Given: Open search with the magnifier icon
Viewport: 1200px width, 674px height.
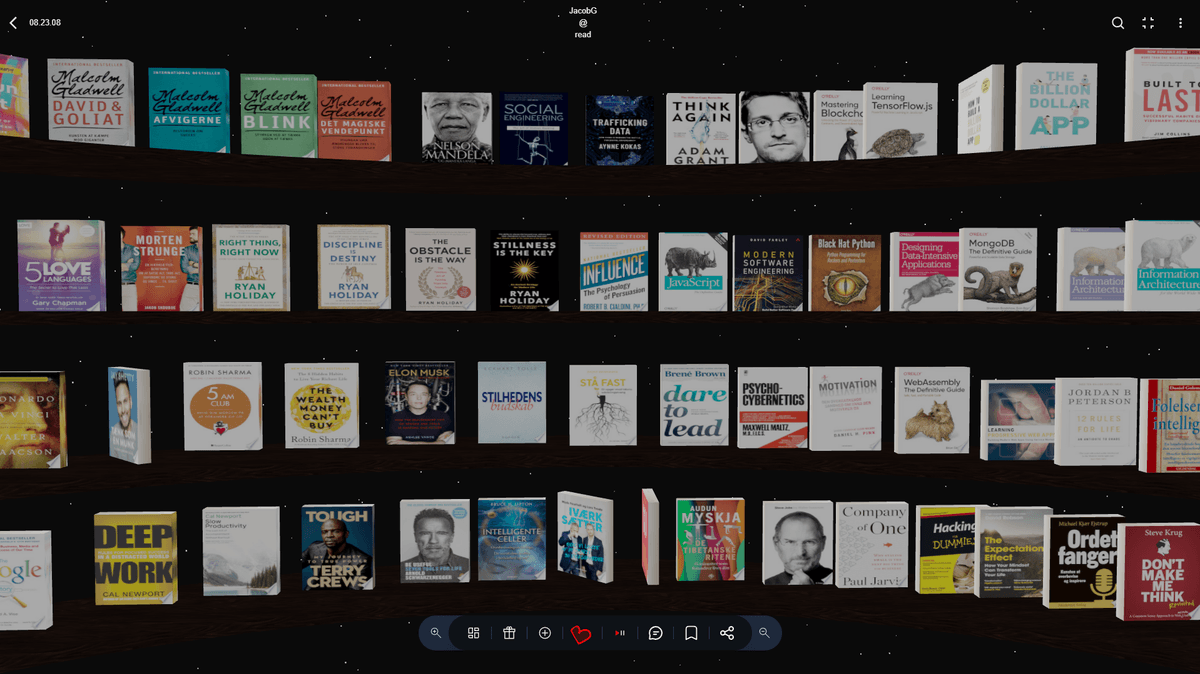Looking at the screenshot, I should (1118, 22).
